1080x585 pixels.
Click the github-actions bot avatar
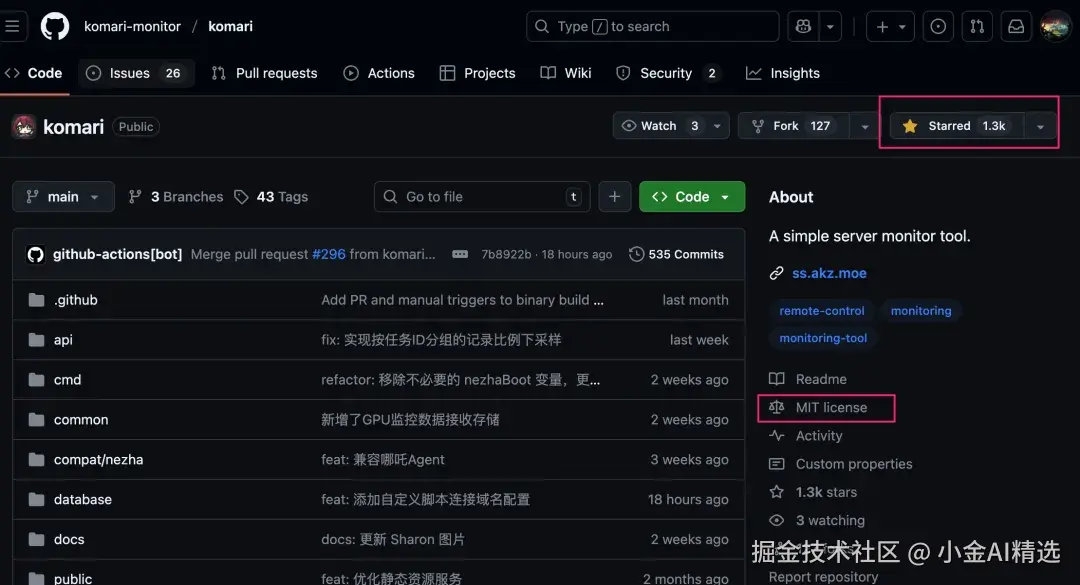(35, 254)
